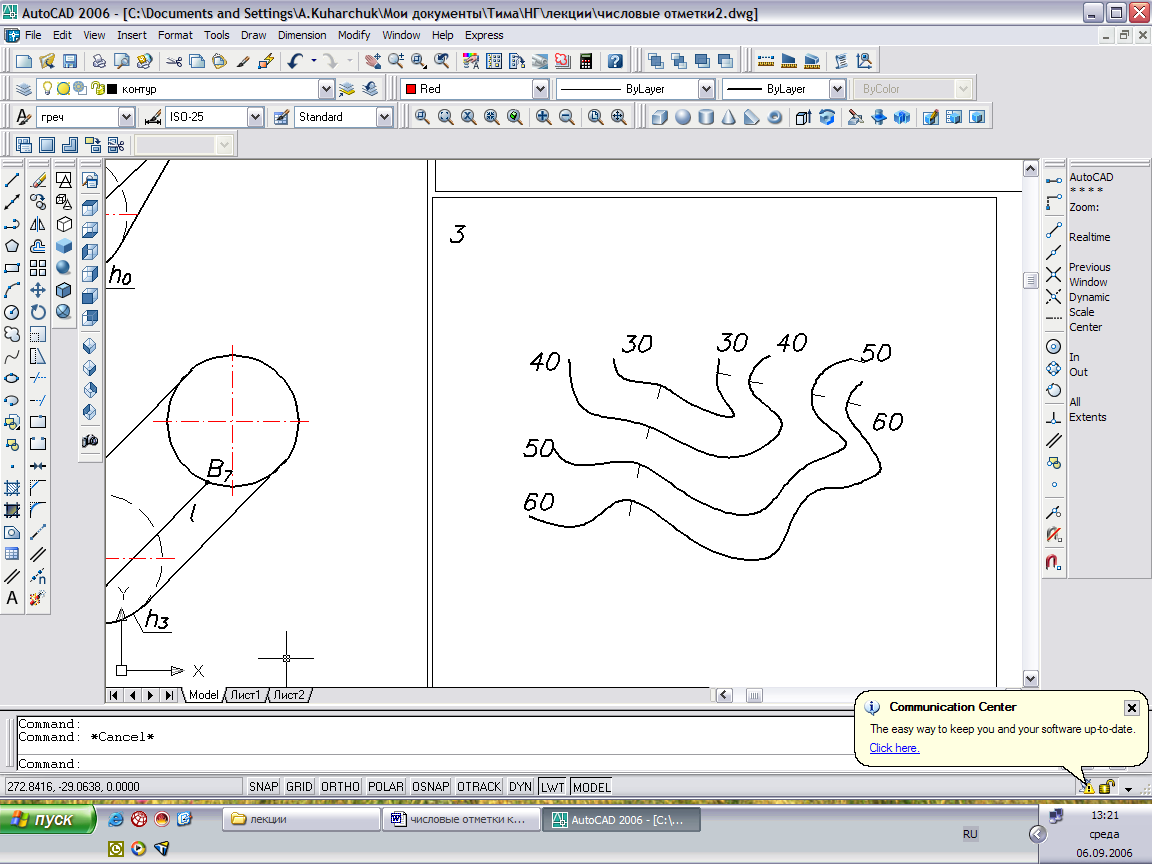Activate Pan Realtime hand icon

(372, 61)
